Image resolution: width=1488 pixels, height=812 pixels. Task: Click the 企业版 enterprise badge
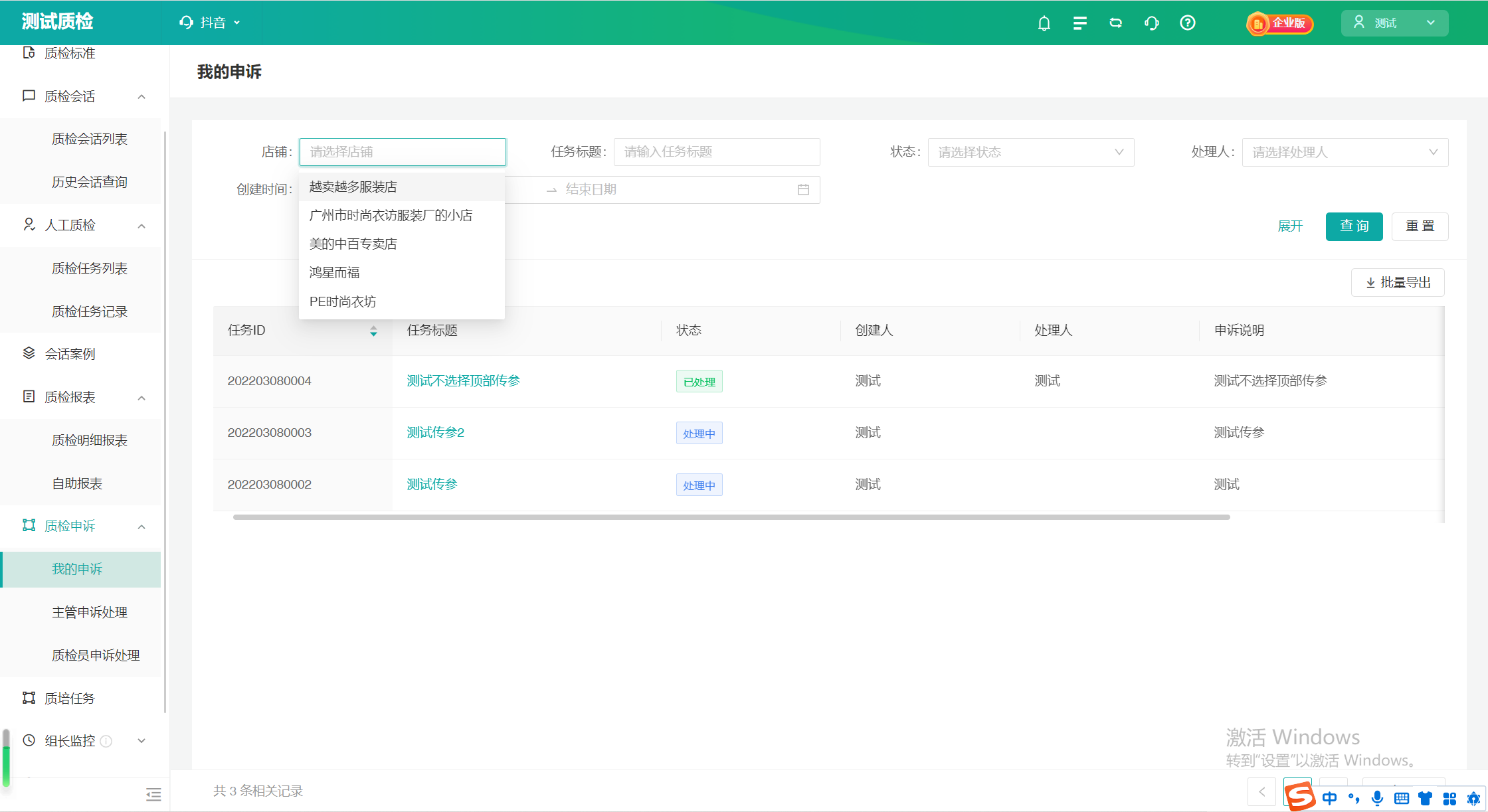coord(1279,23)
